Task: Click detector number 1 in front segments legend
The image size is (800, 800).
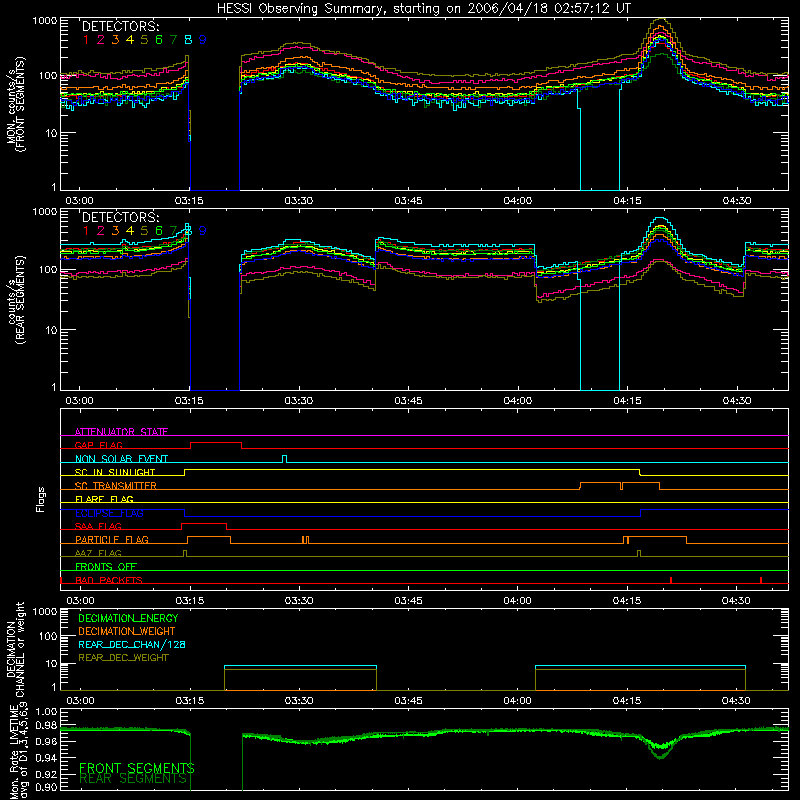Action: pyautogui.click(x=86, y=40)
